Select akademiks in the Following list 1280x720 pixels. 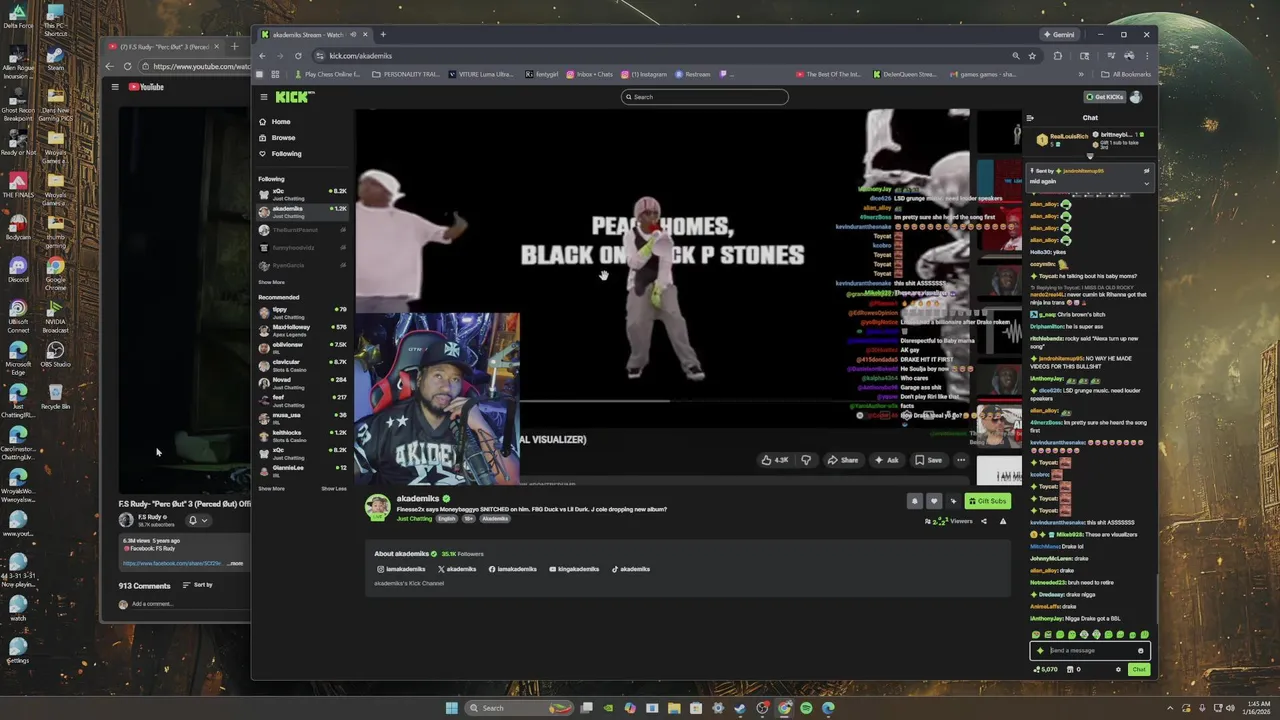302,211
